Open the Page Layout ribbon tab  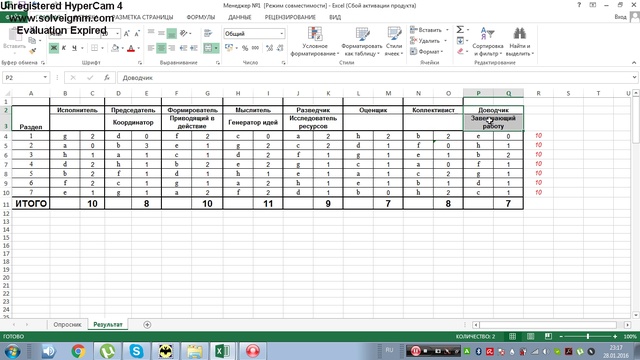point(142,17)
